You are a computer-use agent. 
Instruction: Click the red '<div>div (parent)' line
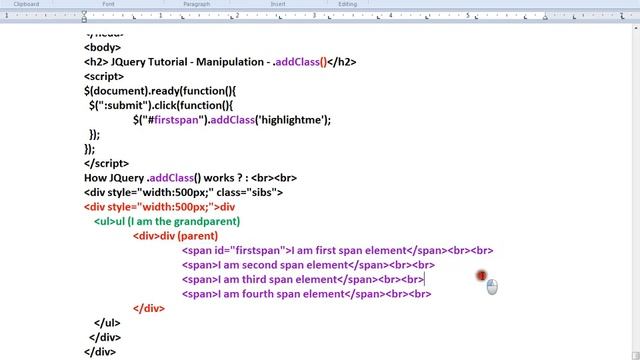(176, 236)
